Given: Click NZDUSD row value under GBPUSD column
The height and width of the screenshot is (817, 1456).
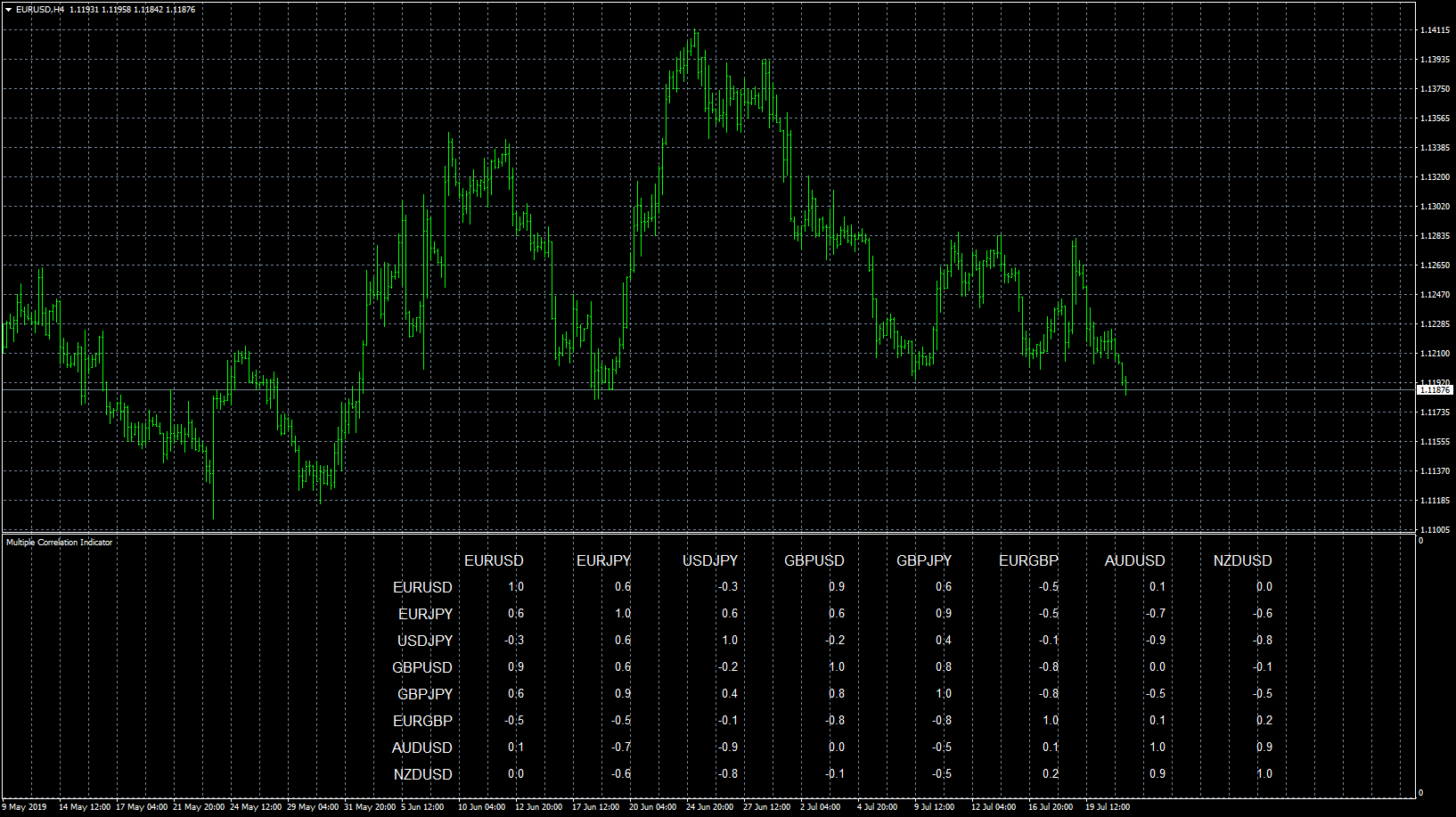Looking at the screenshot, I should click(835, 773).
